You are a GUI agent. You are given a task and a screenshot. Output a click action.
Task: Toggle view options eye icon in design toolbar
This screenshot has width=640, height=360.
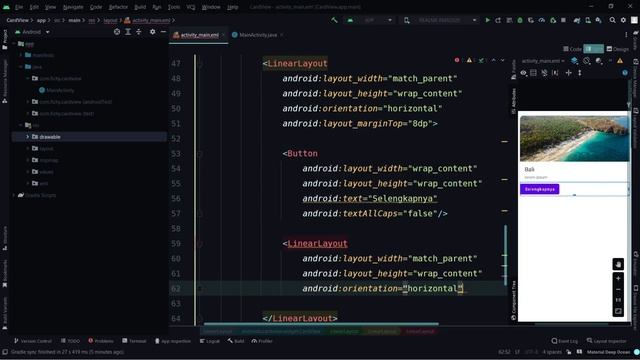(523, 73)
